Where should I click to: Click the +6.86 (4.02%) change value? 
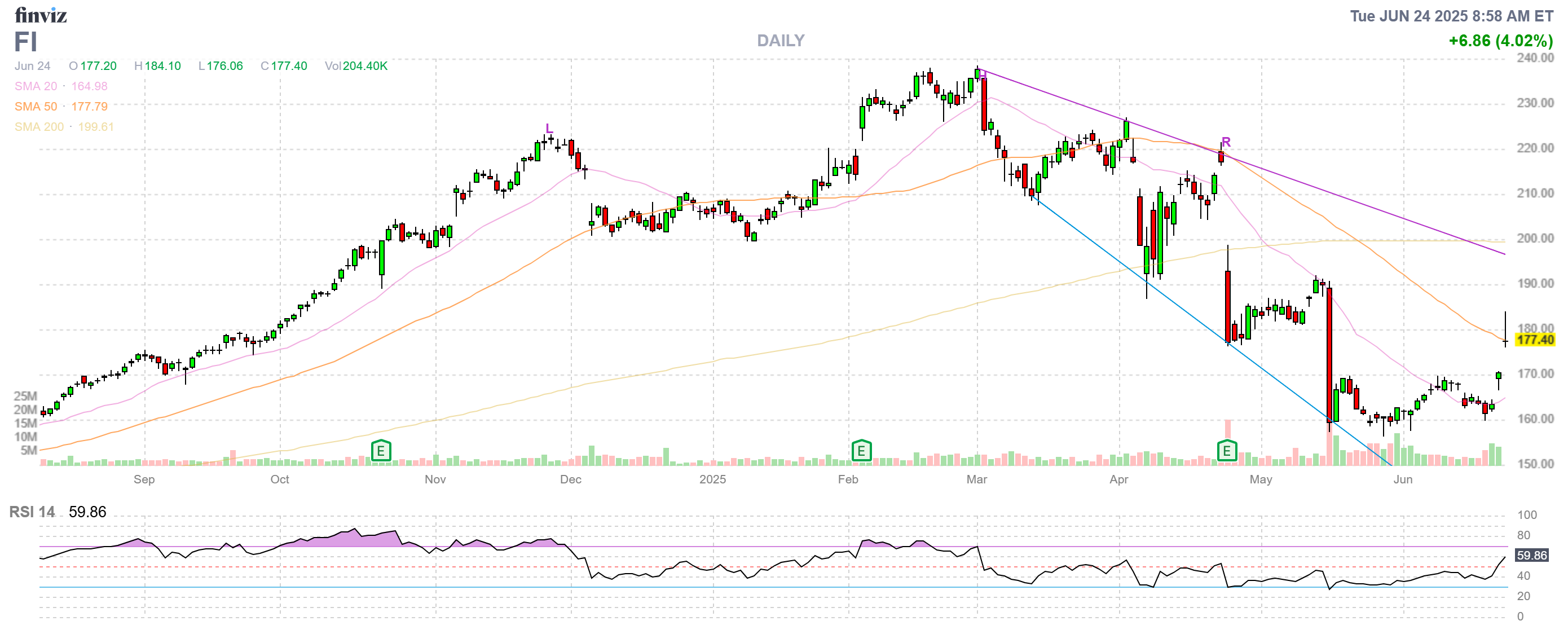1500,41
